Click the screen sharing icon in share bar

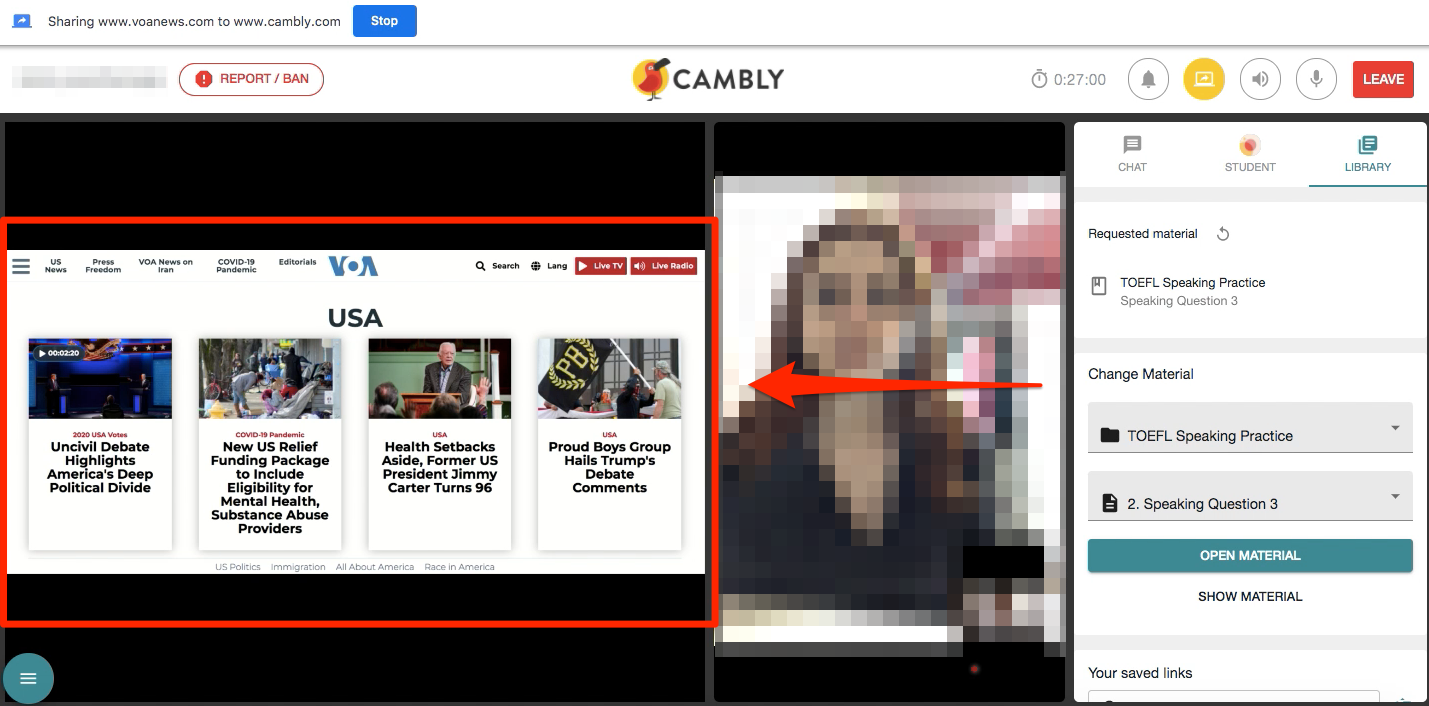(x=22, y=21)
